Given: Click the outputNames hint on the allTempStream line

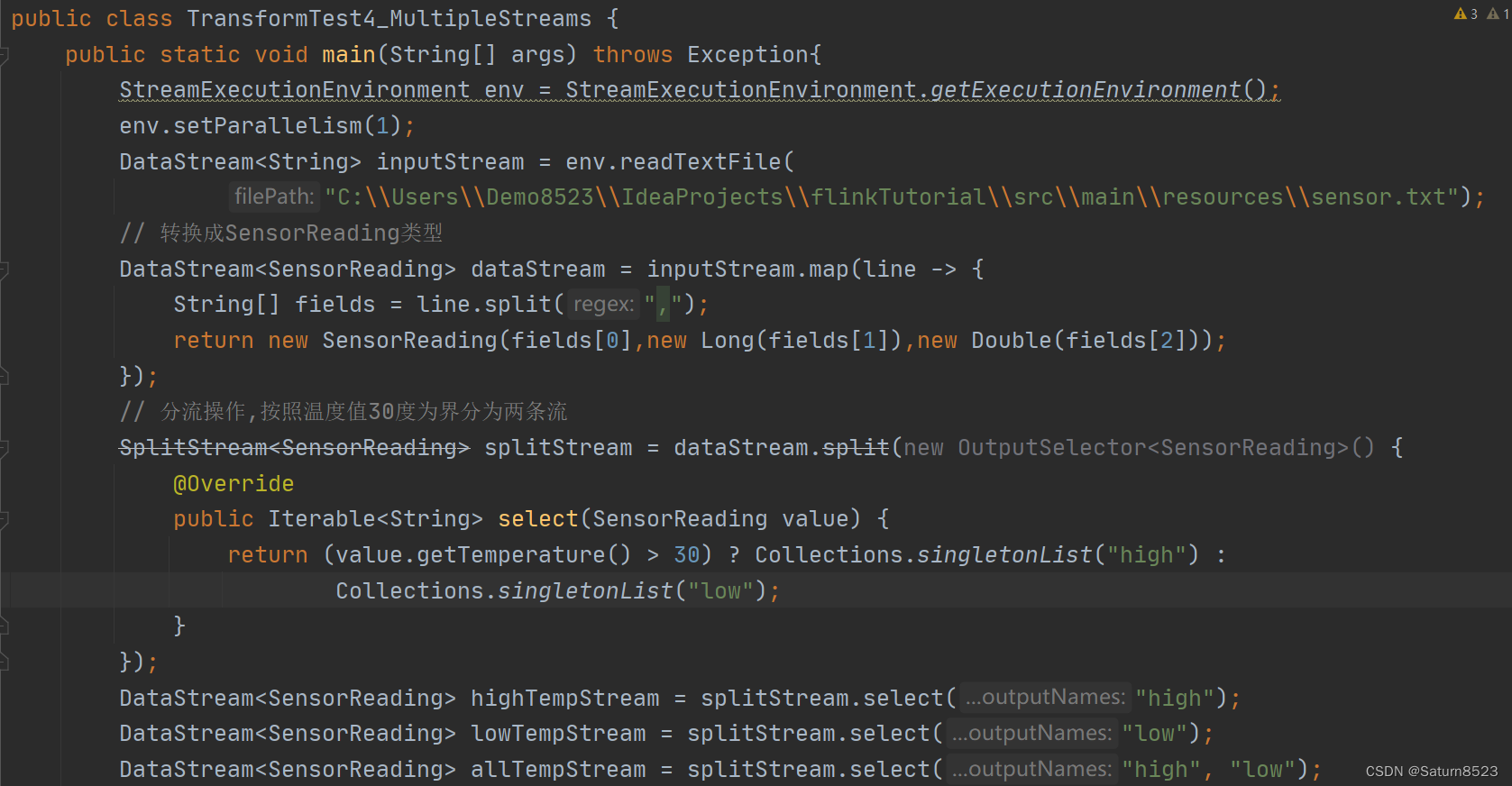Looking at the screenshot, I should coord(1031,769).
